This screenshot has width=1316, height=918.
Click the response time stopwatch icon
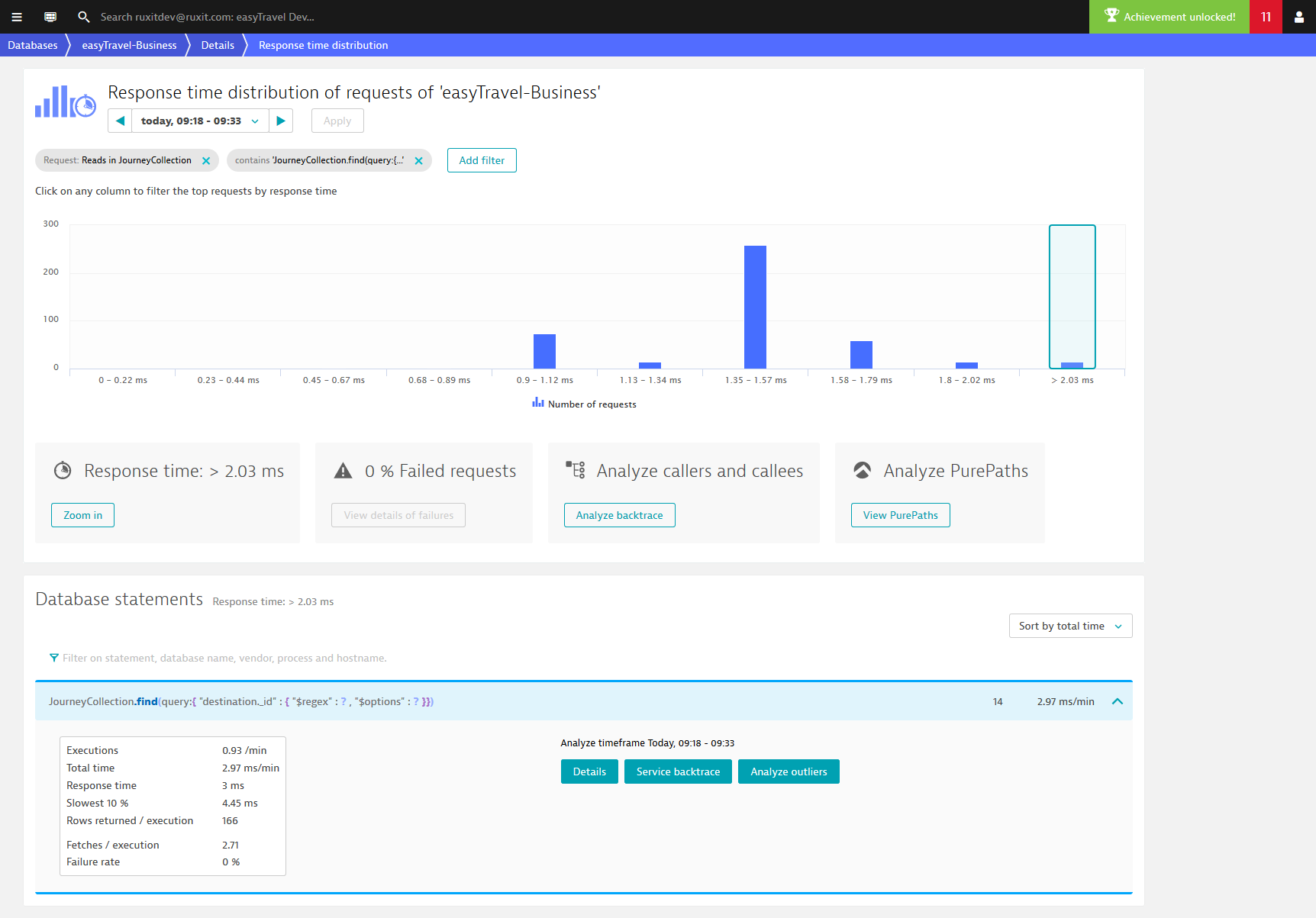[63, 470]
